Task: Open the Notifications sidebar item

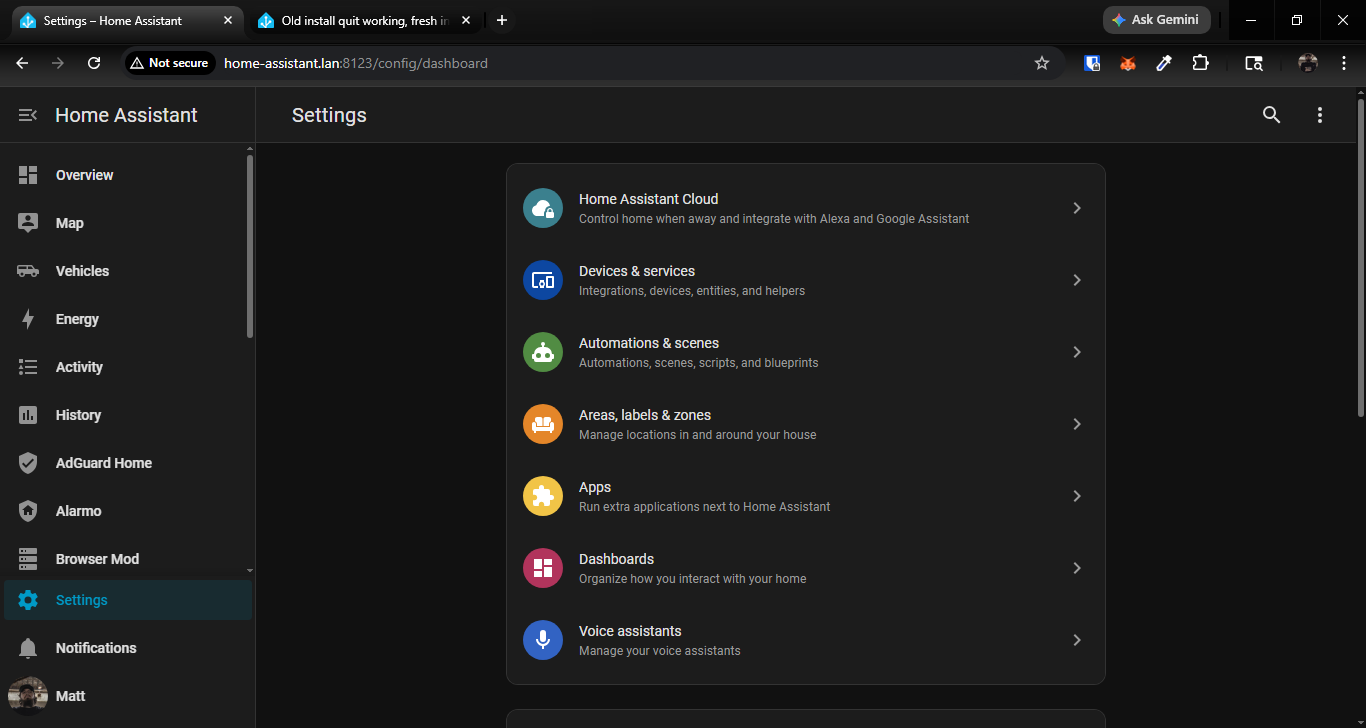Action: [x=96, y=648]
